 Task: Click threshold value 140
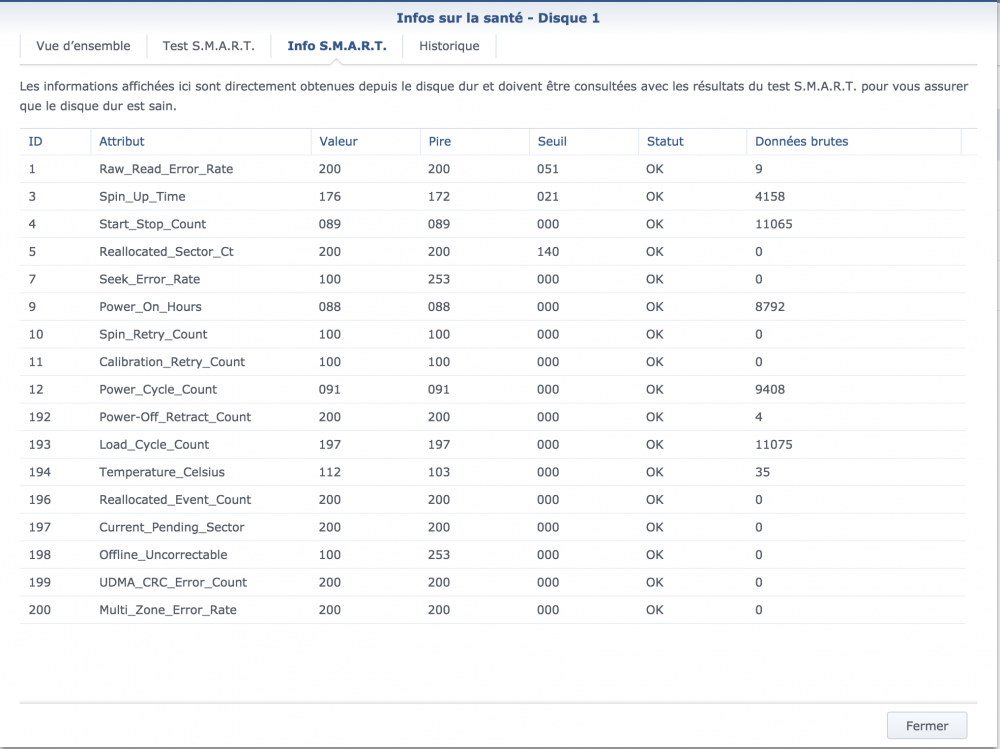(548, 251)
